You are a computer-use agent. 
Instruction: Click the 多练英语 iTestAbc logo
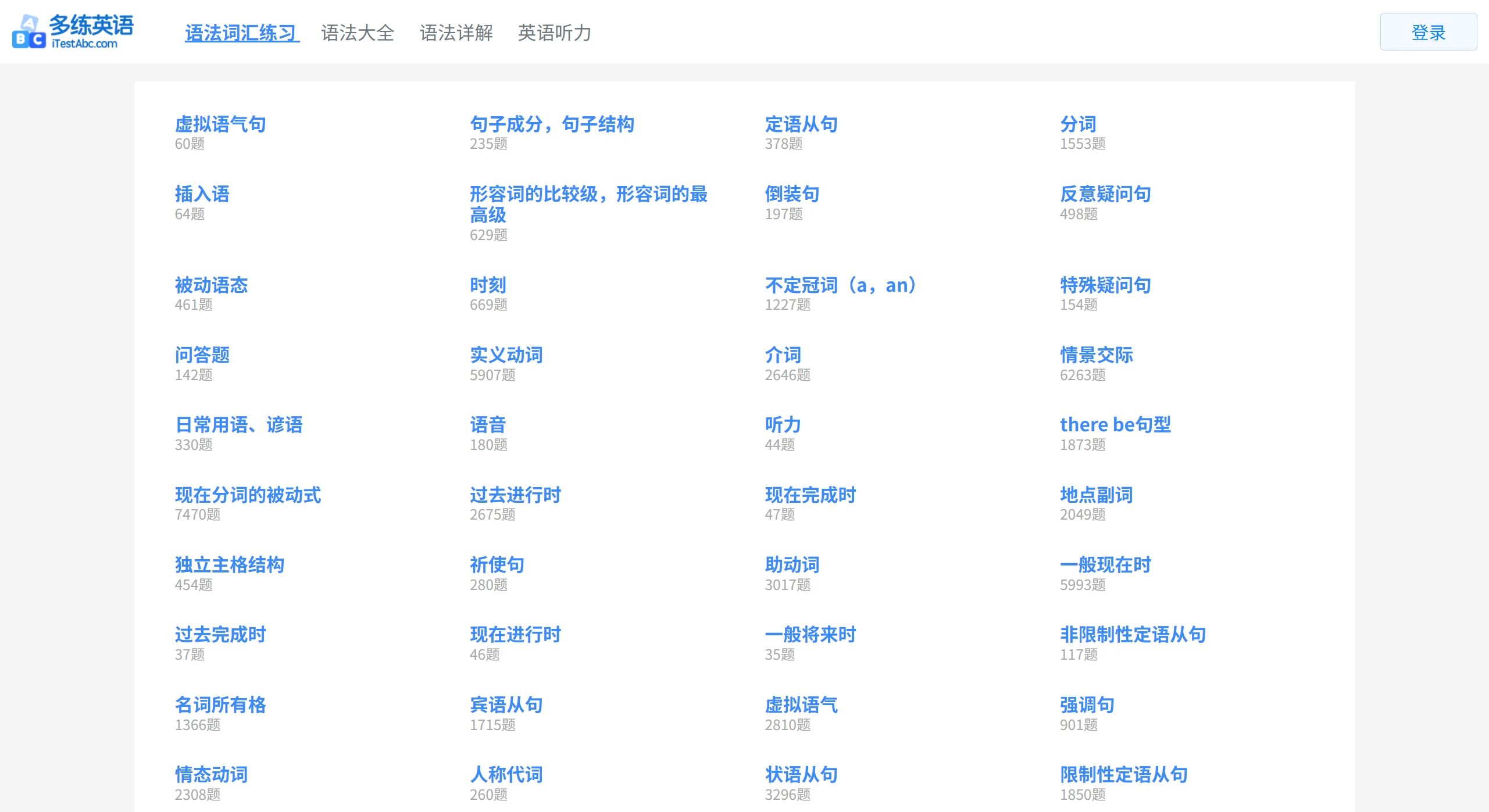(74, 32)
